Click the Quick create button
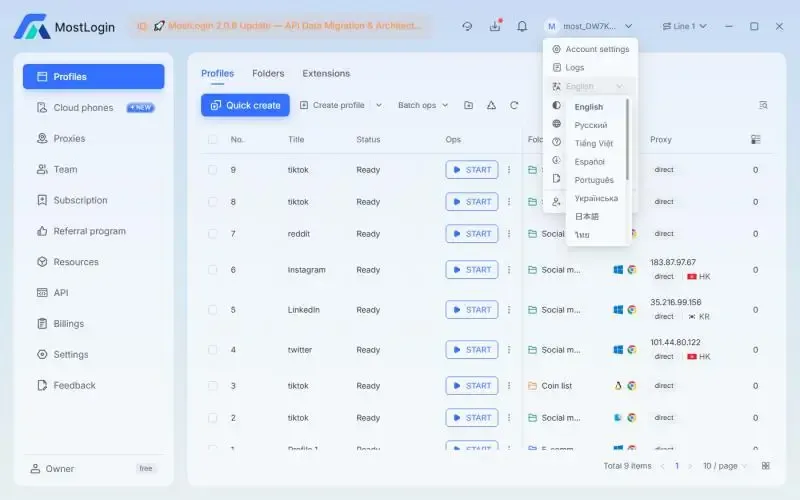The width and height of the screenshot is (800, 500). click(245, 105)
